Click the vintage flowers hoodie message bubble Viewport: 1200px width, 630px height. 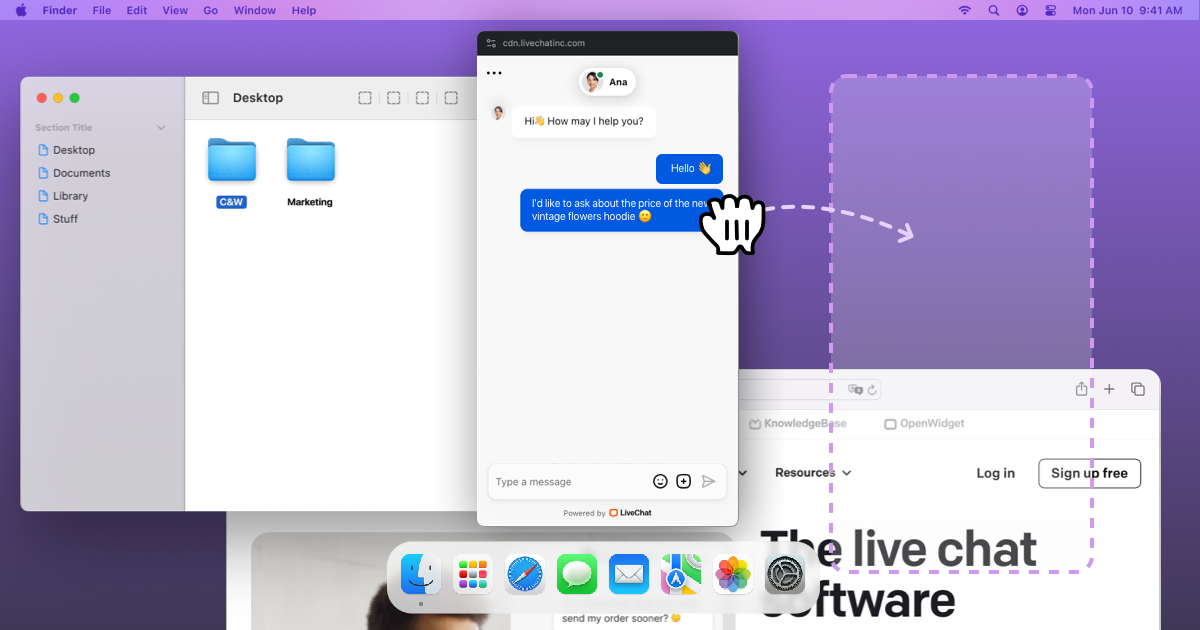[x=621, y=210]
